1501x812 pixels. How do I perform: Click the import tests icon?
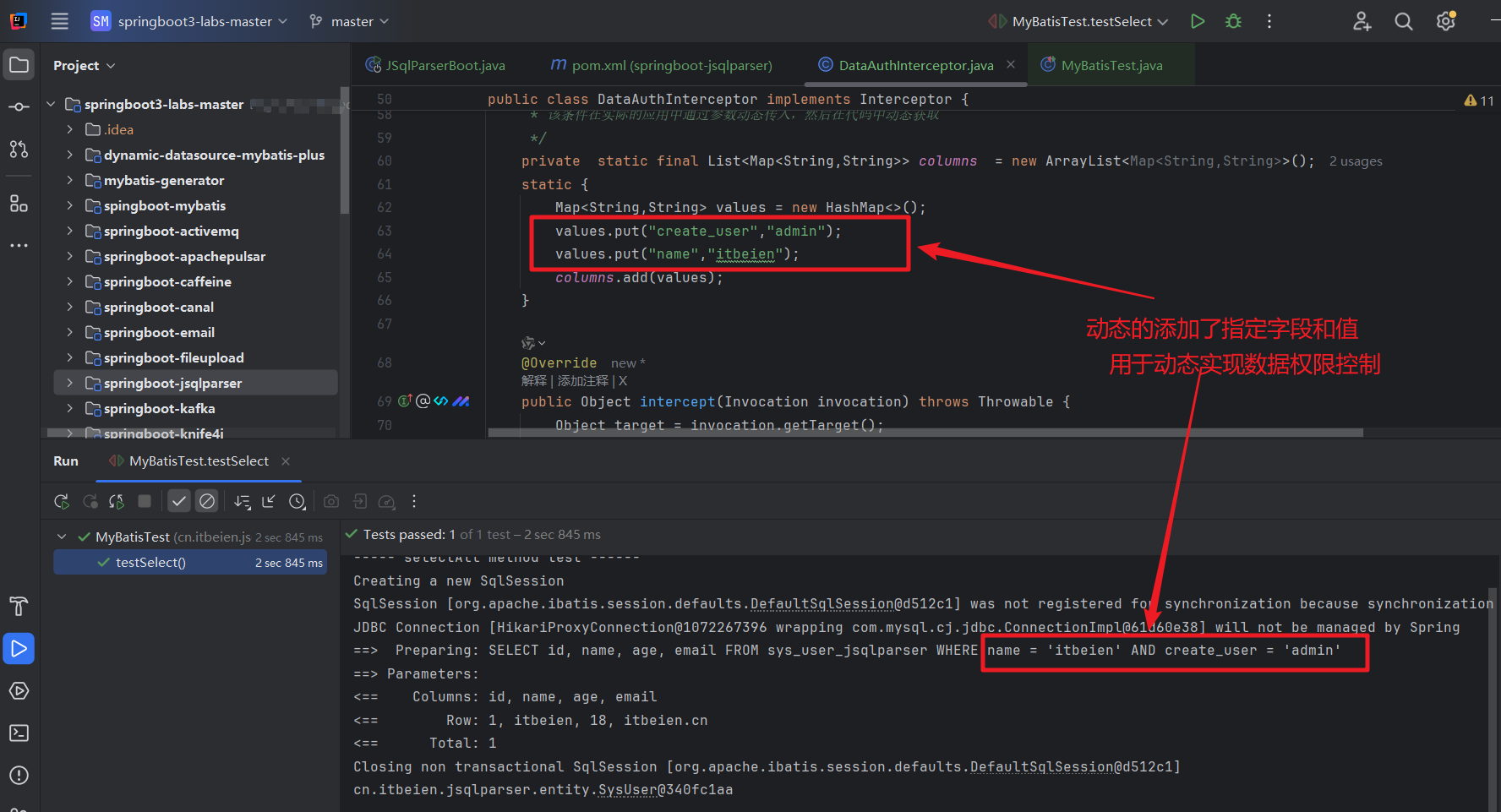coord(360,501)
